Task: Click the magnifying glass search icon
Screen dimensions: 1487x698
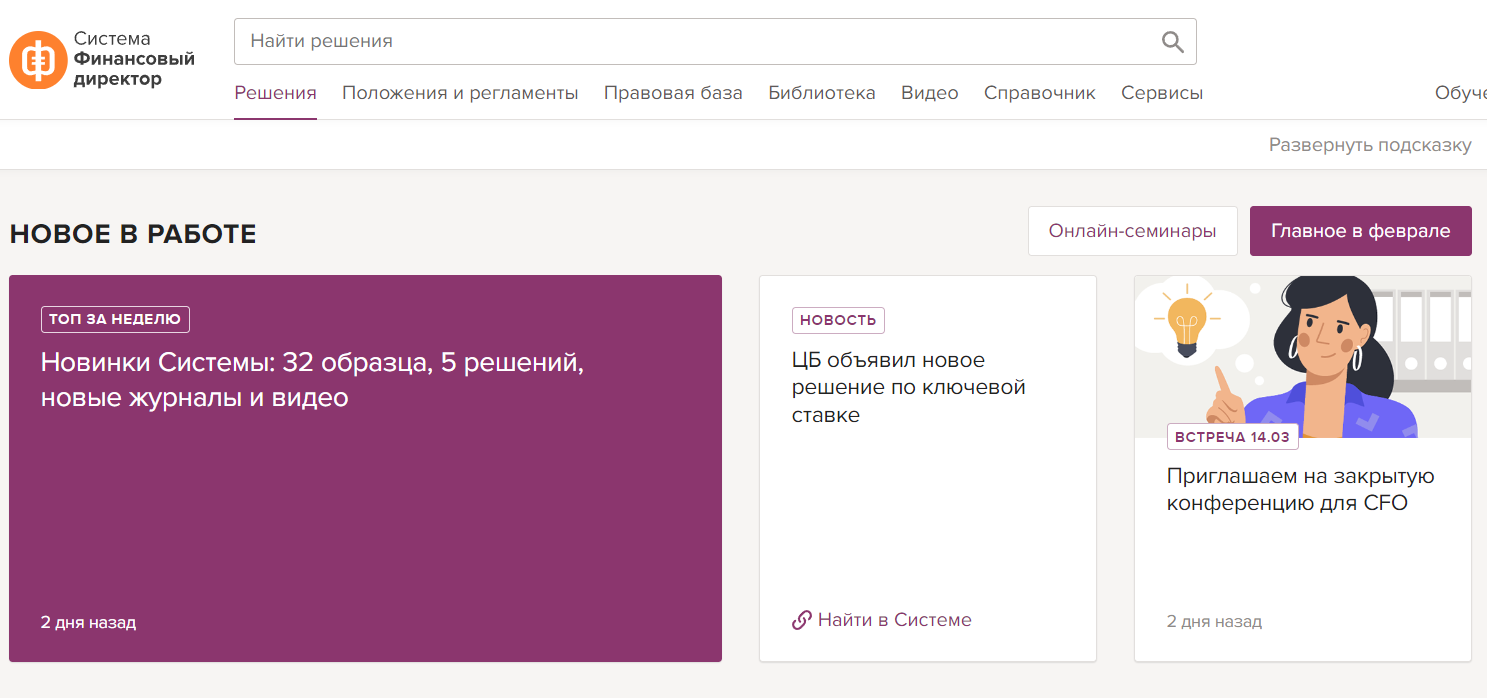Action: 1172,42
